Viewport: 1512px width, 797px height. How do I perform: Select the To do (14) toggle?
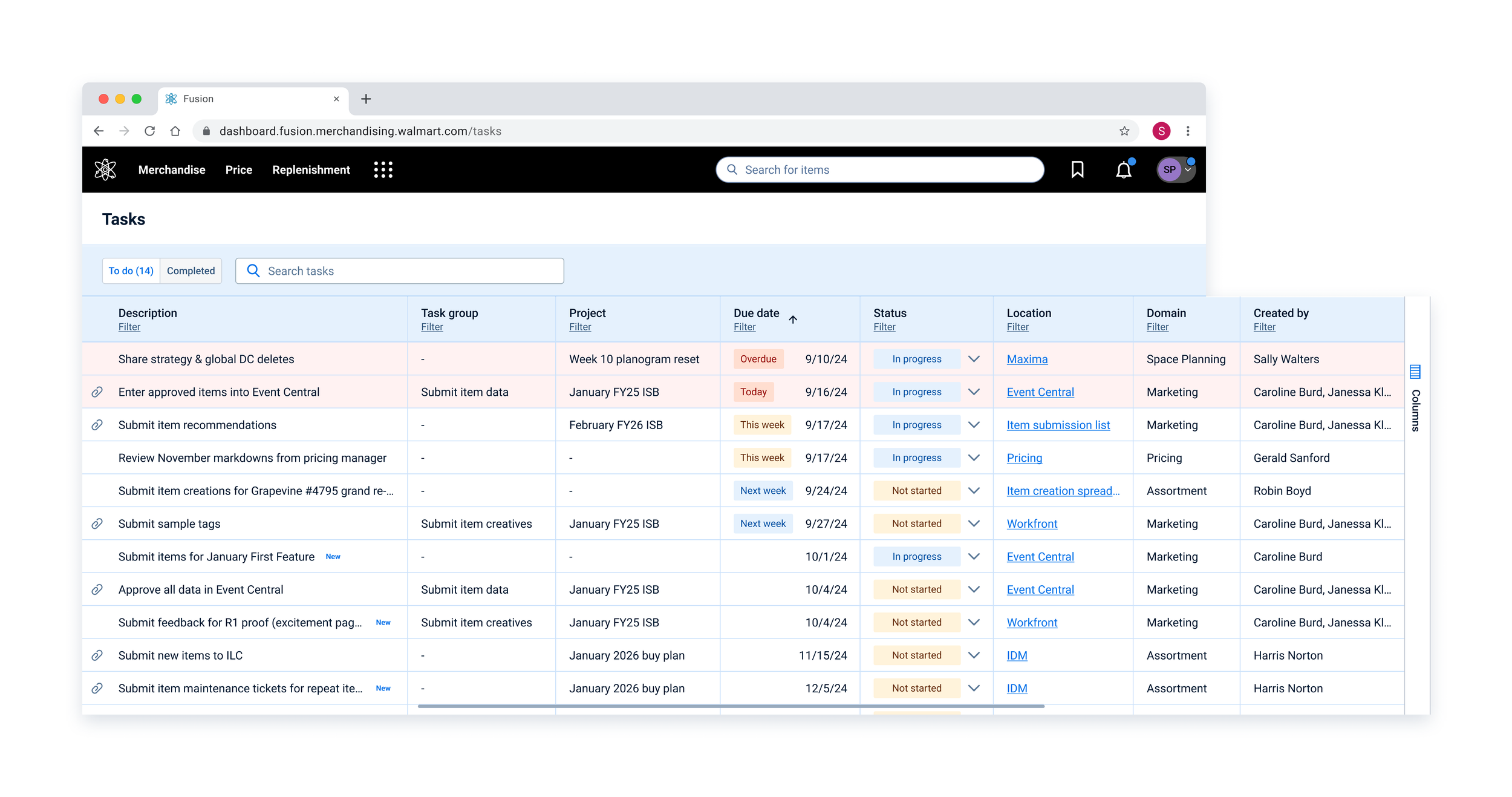point(131,271)
